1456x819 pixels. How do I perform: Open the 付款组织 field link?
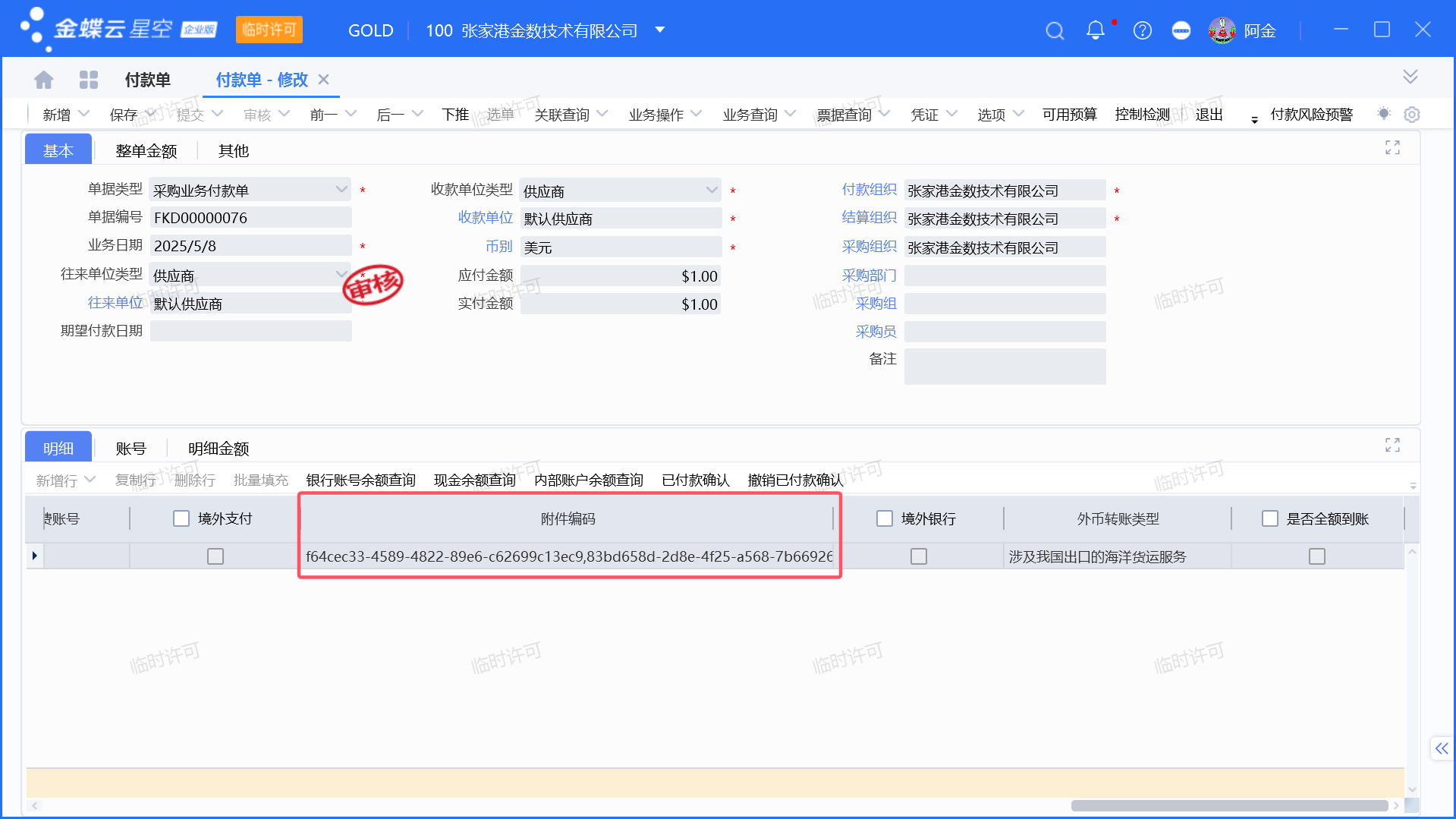point(870,189)
